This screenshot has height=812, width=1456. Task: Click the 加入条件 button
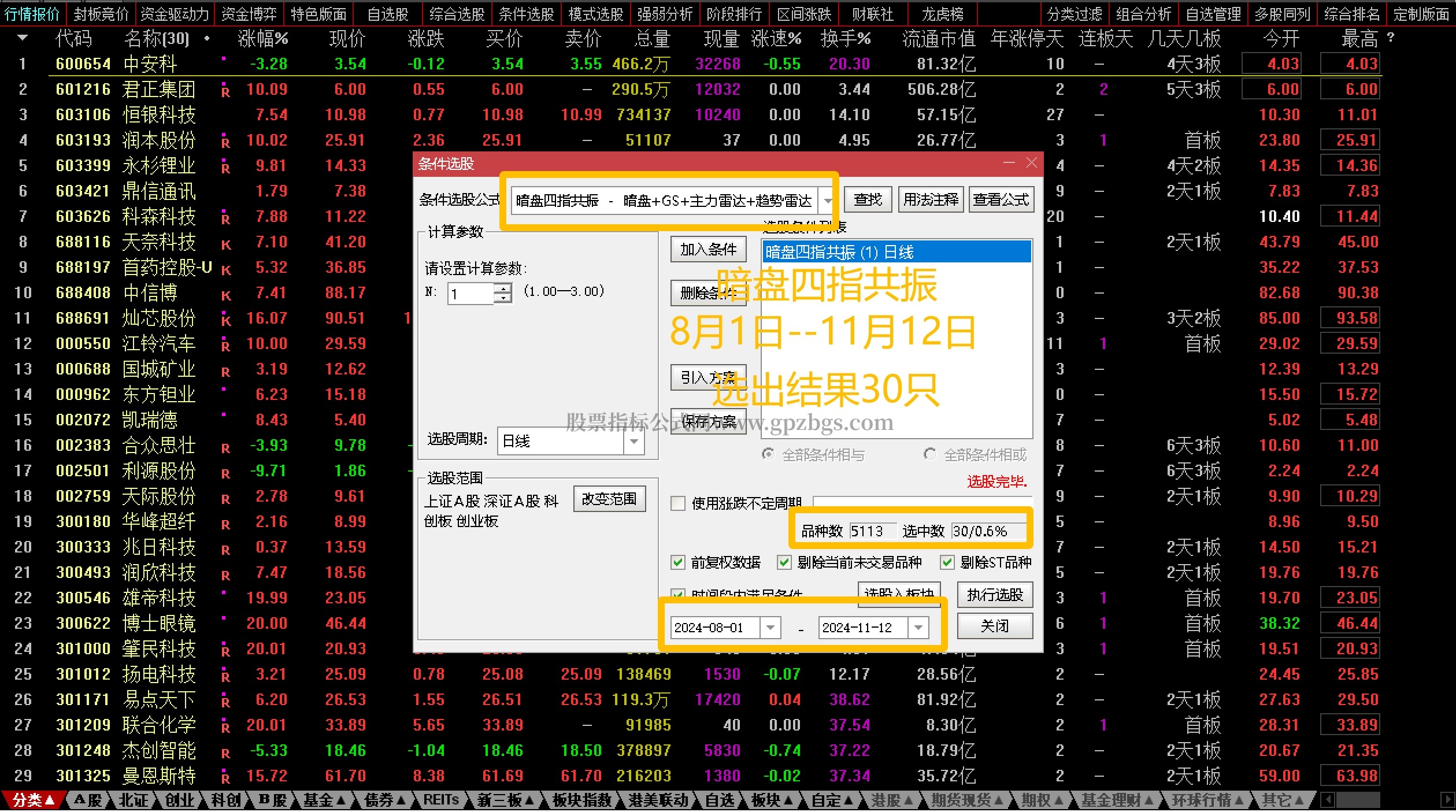click(709, 249)
